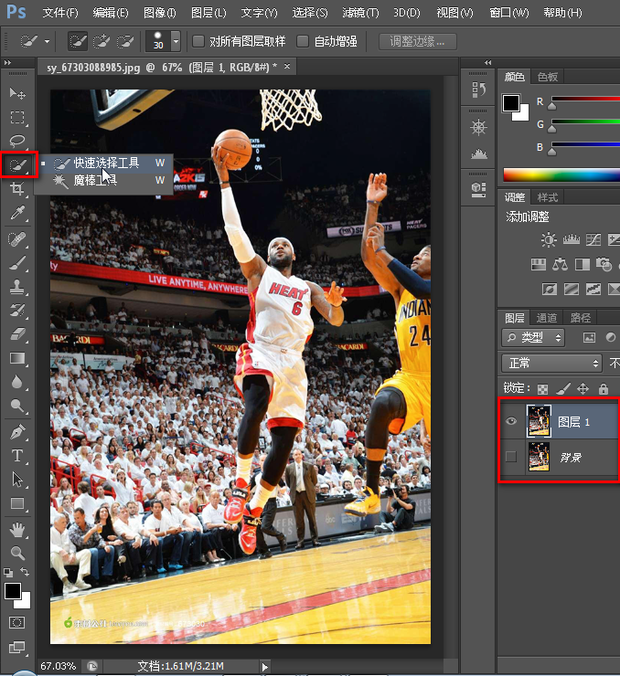Image resolution: width=620 pixels, height=676 pixels.
Task: Select the Dodge tool
Action: pos(17,406)
